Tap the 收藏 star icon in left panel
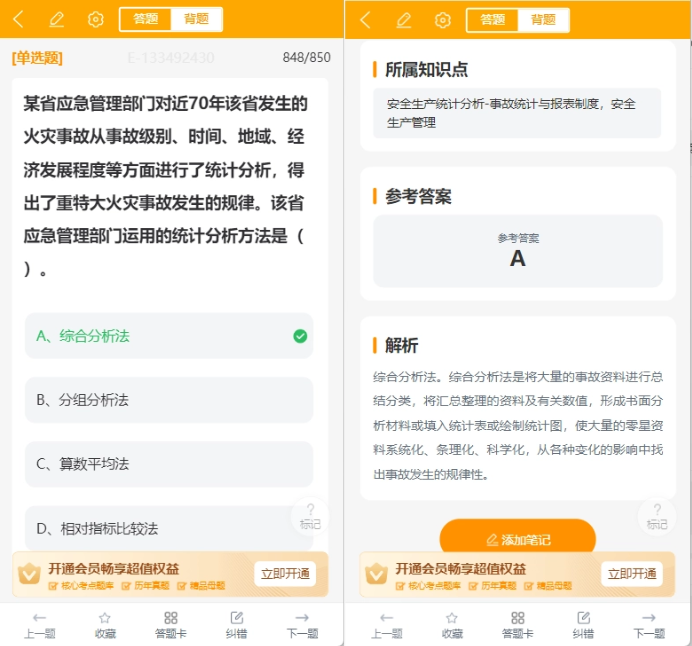Image resolution: width=692 pixels, height=646 pixels. [105, 625]
